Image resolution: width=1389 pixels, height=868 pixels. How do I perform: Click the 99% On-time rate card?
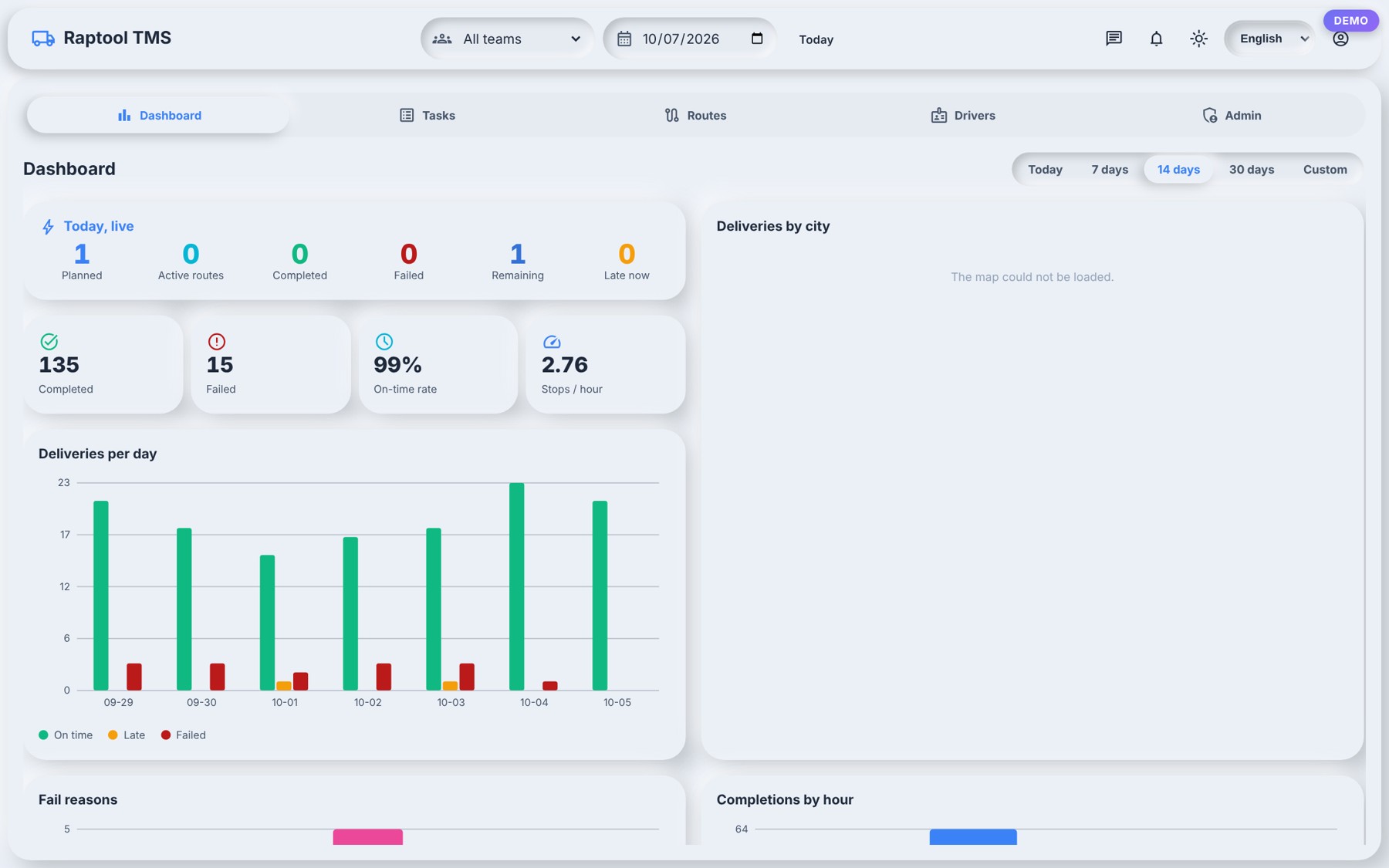[x=438, y=364]
